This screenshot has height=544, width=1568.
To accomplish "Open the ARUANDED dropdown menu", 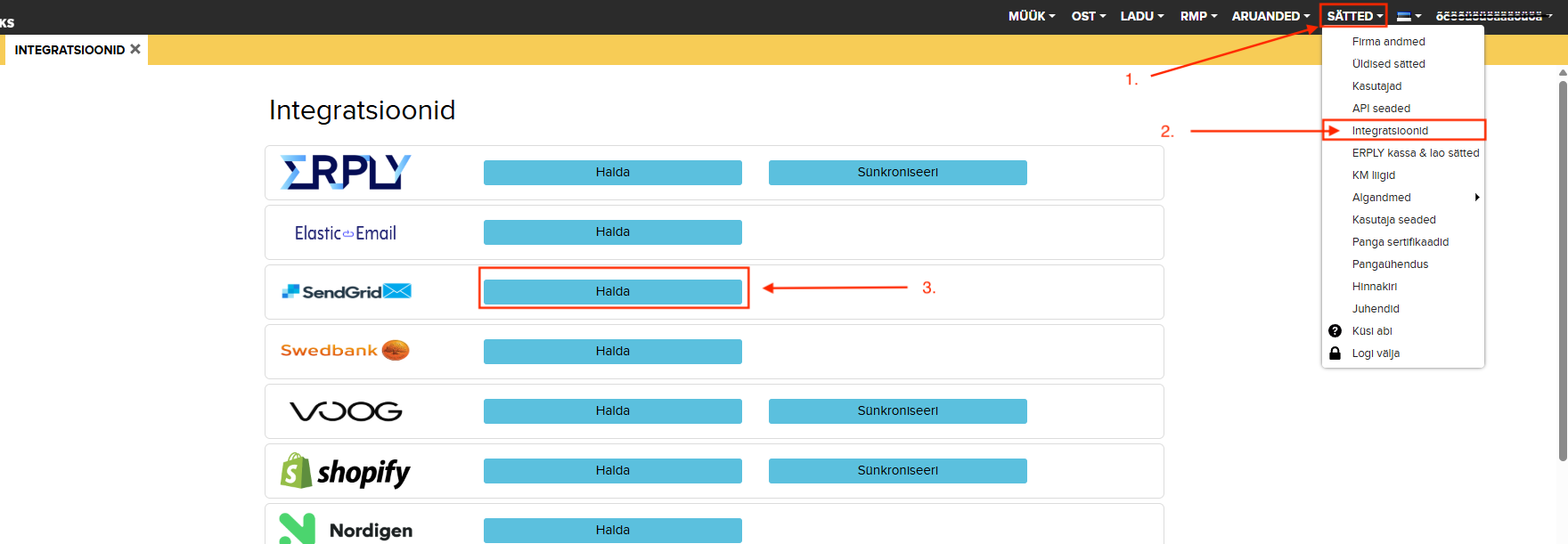I will (1270, 16).
